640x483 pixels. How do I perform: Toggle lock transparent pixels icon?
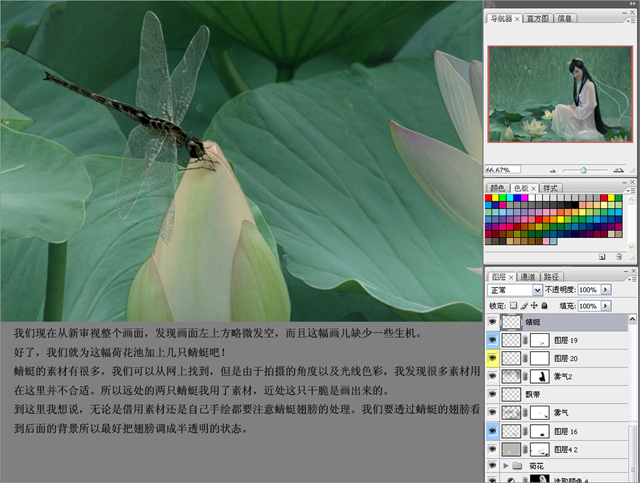(513, 306)
